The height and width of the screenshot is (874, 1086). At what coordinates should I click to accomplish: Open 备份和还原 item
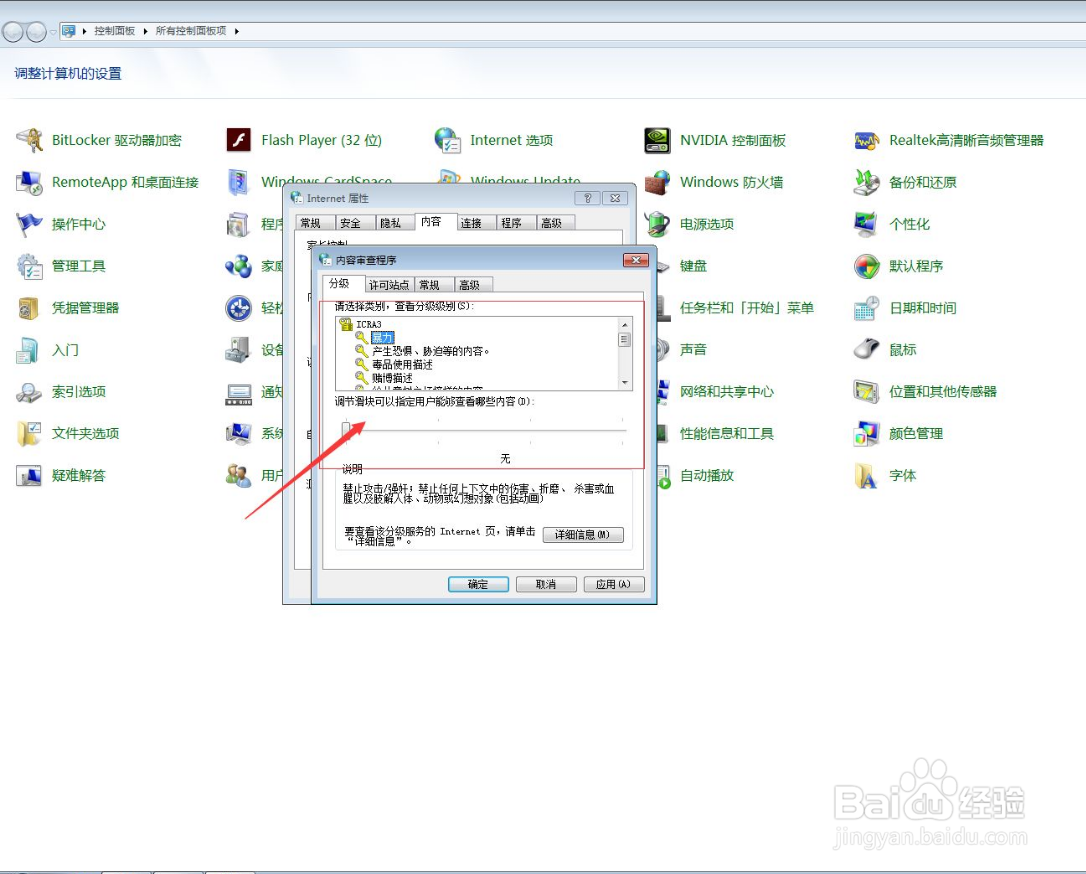click(905, 182)
